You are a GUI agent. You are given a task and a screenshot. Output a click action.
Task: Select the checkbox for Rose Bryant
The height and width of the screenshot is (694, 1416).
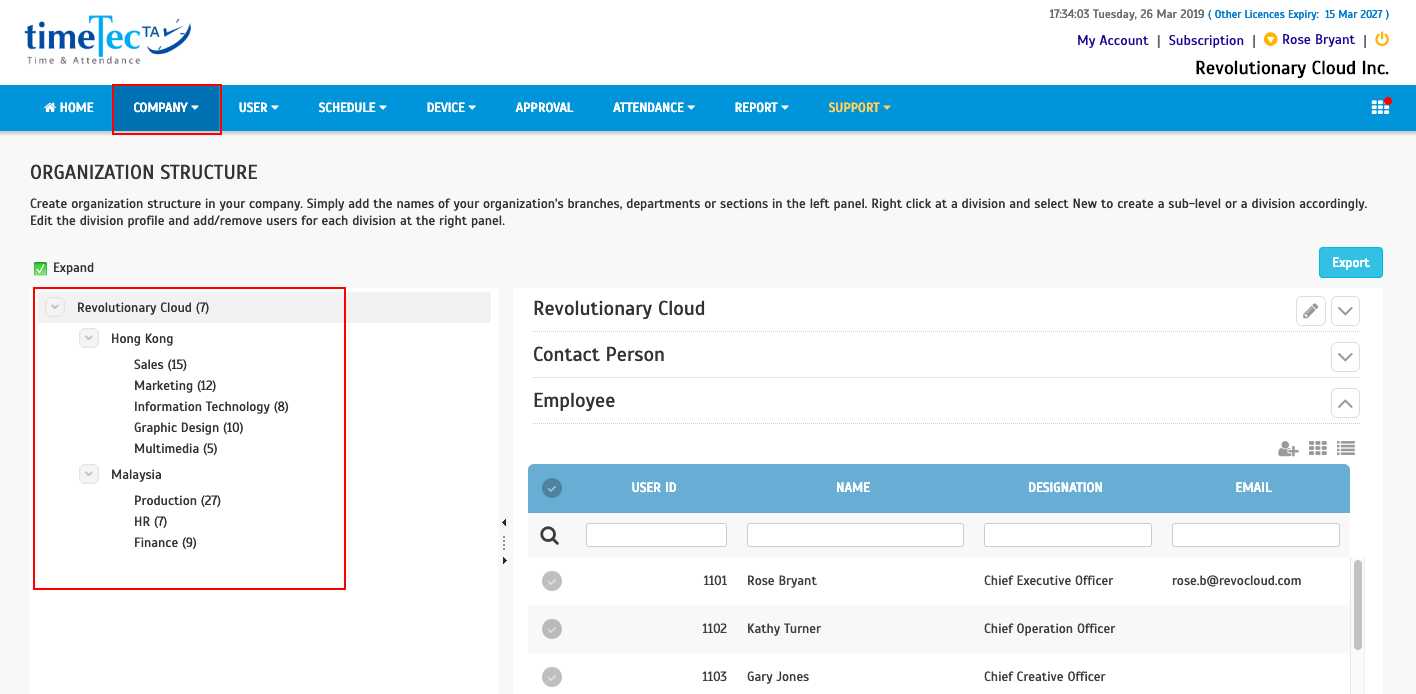click(x=552, y=581)
